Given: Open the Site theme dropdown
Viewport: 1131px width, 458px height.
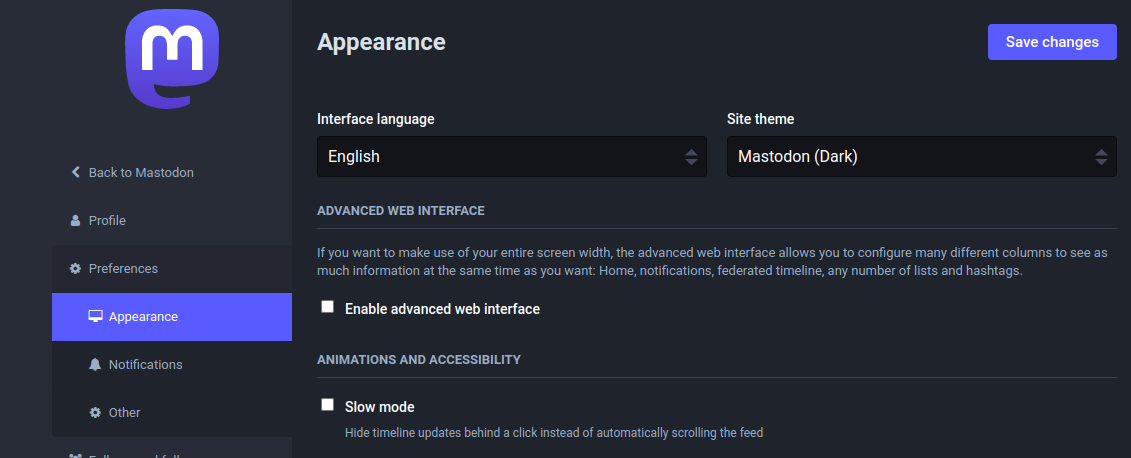Looking at the screenshot, I should [x=921, y=157].
